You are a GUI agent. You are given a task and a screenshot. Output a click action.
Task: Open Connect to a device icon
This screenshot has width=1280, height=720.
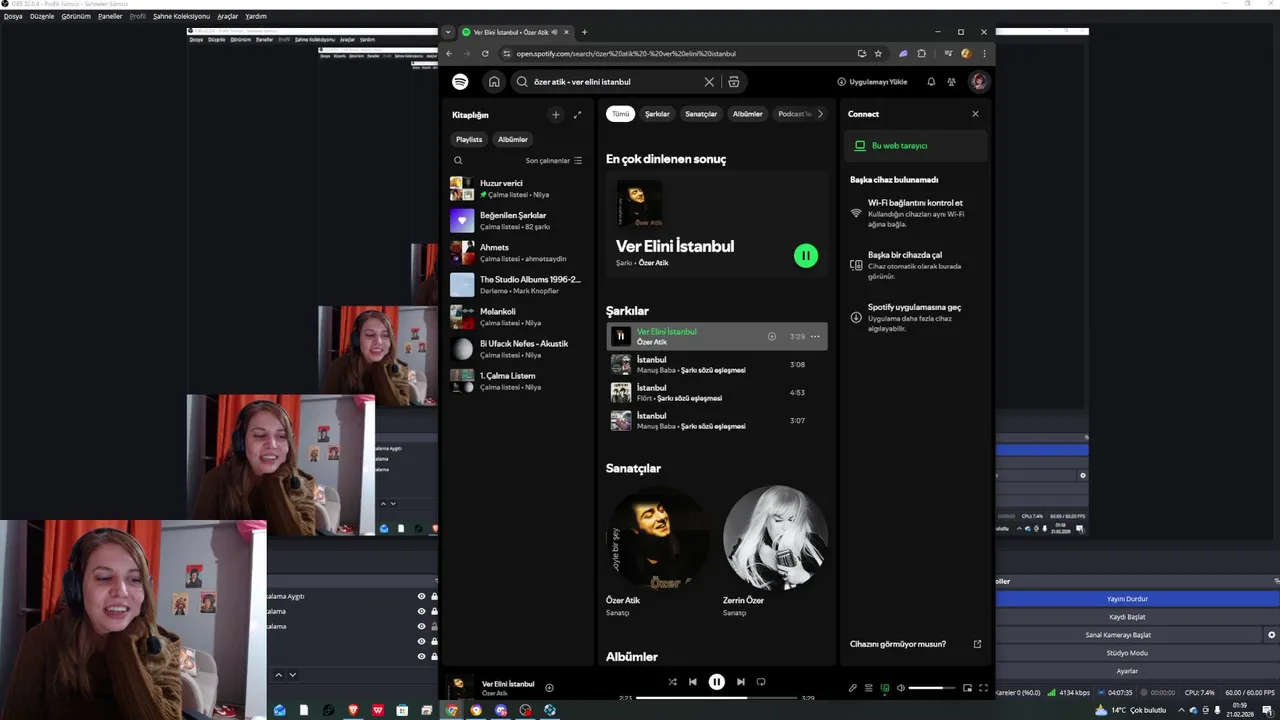(x=885, y=688)
